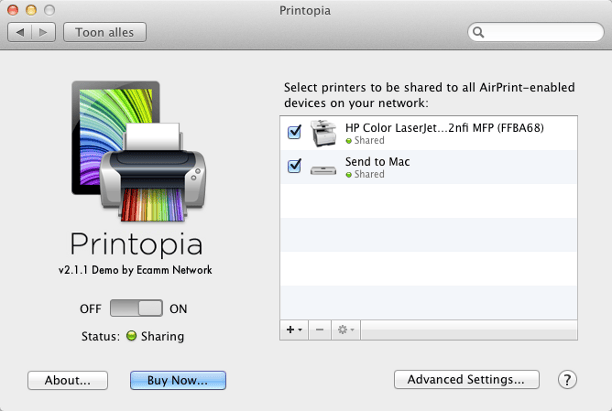This screenshot has height=411, width=612.
Task: Click in the search field
Action: coord(540,33)
